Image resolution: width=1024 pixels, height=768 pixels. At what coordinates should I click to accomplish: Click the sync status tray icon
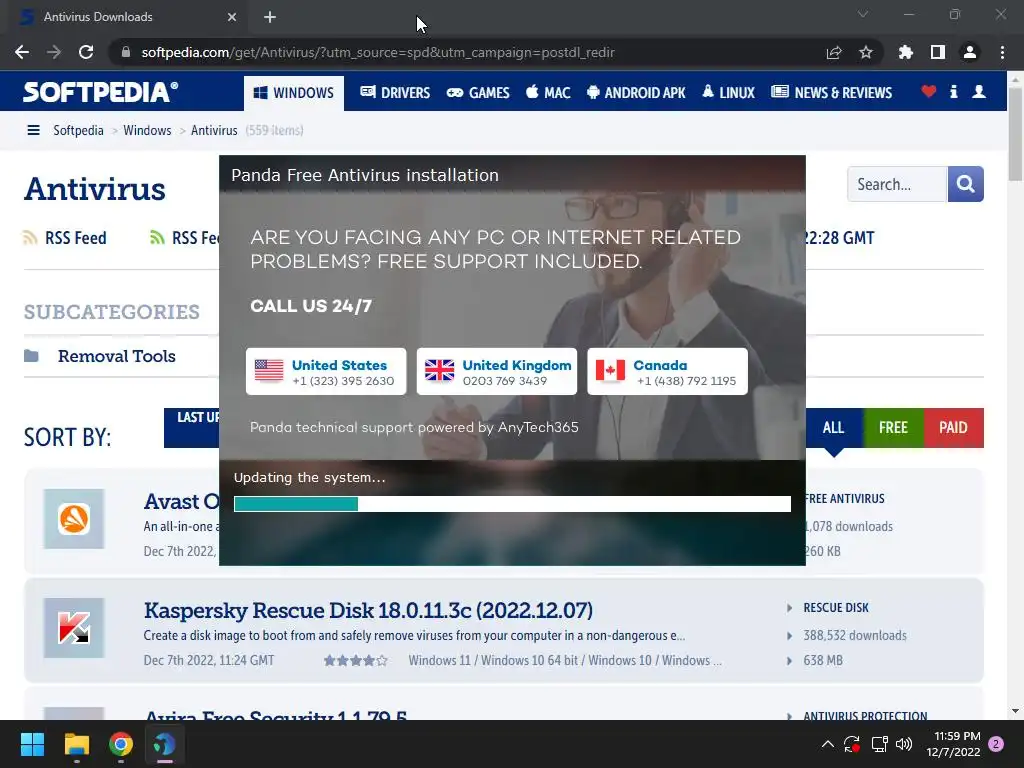852,744
